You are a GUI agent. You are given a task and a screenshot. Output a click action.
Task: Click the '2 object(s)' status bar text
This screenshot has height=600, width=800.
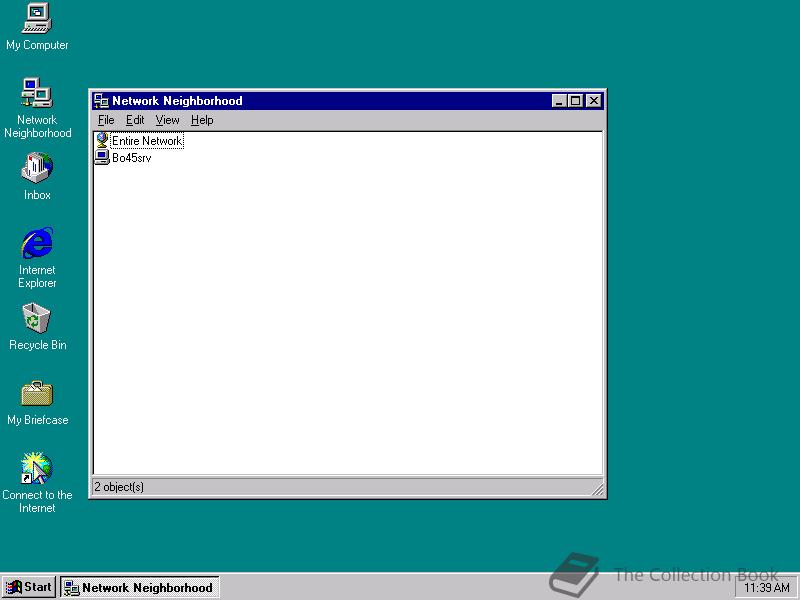119,487
